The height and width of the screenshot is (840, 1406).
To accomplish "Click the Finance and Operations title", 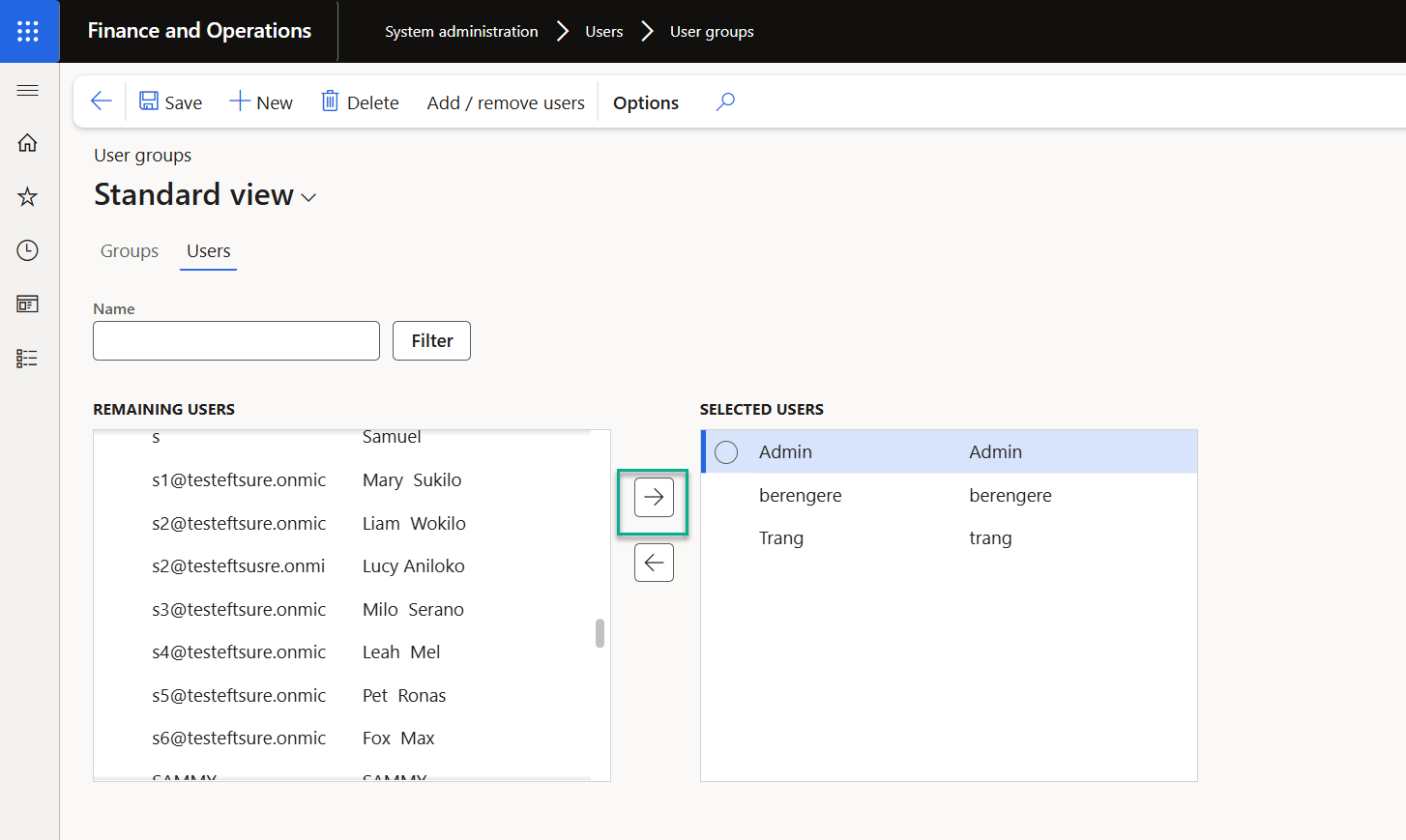I will click(199, 31).
